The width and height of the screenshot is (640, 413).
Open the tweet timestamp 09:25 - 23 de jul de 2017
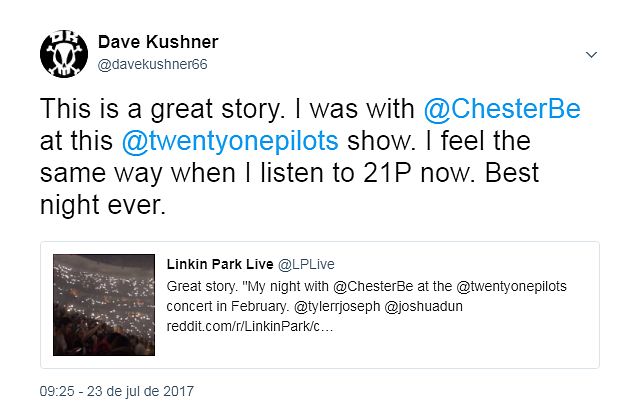coord(116,391)
